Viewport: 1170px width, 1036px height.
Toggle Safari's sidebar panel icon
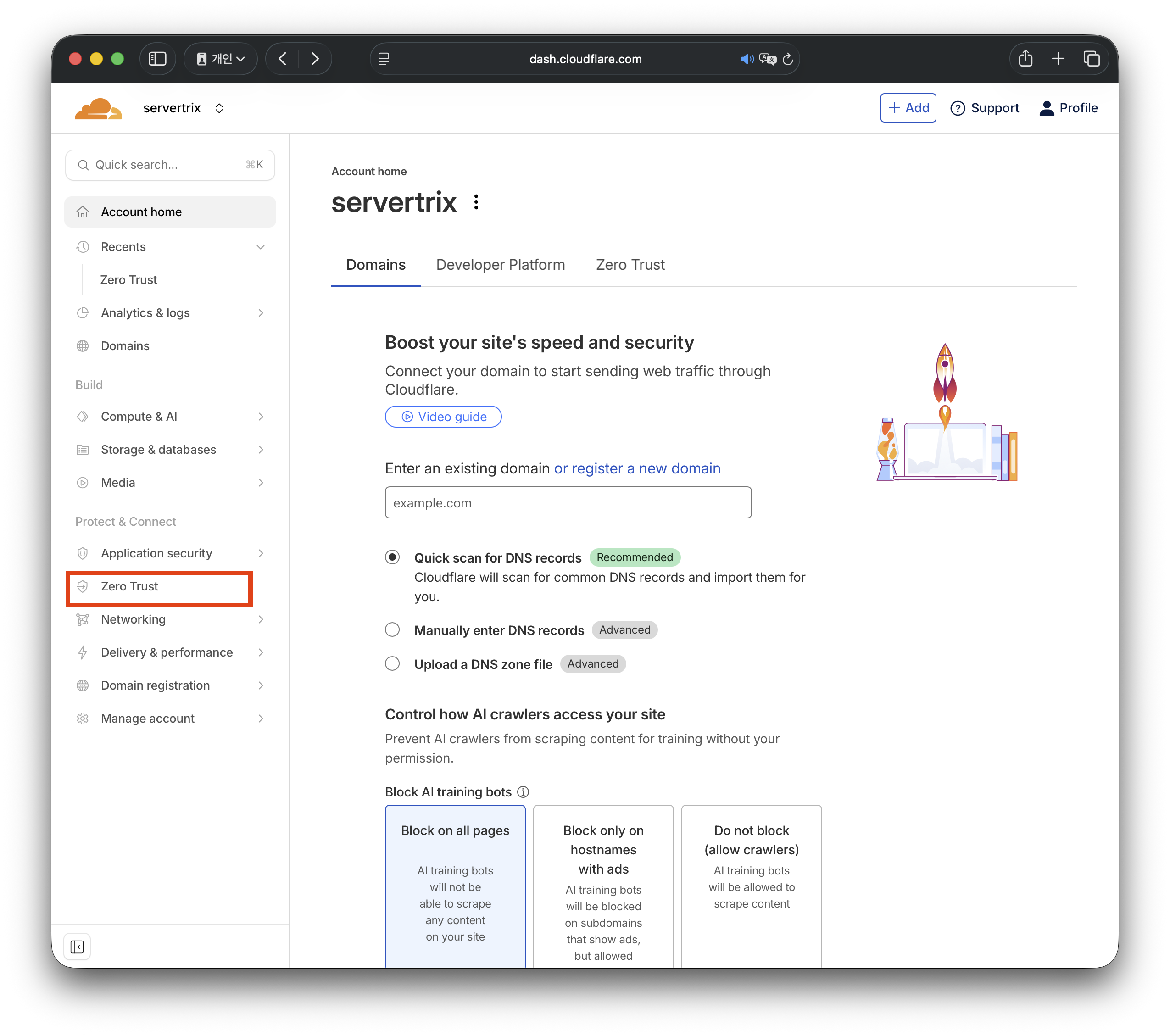click(x=157, y=59)
